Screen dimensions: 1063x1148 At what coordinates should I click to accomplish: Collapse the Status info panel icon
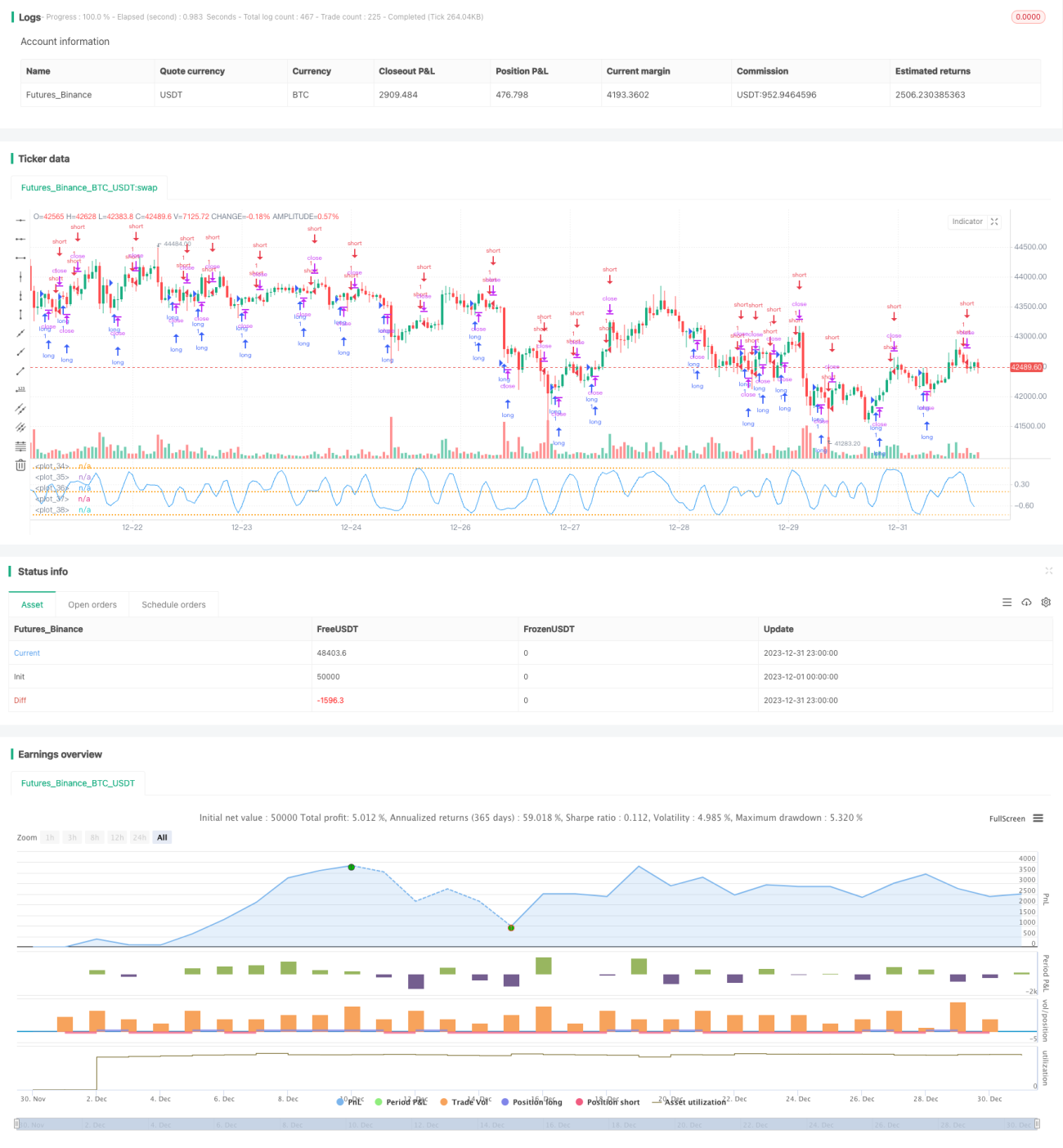tap(1048, 571)
